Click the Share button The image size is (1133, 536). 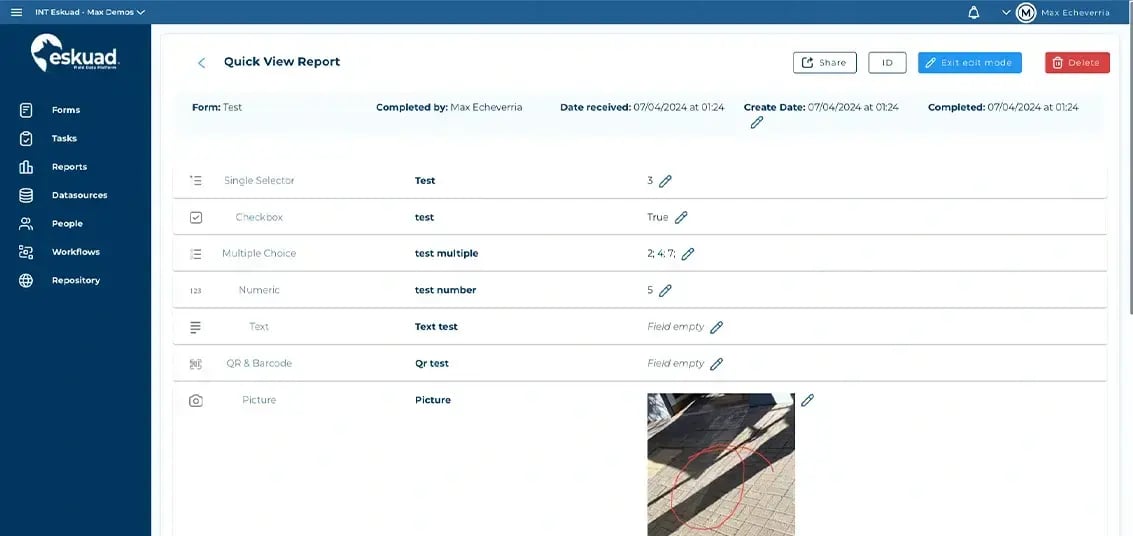[824, 63]
